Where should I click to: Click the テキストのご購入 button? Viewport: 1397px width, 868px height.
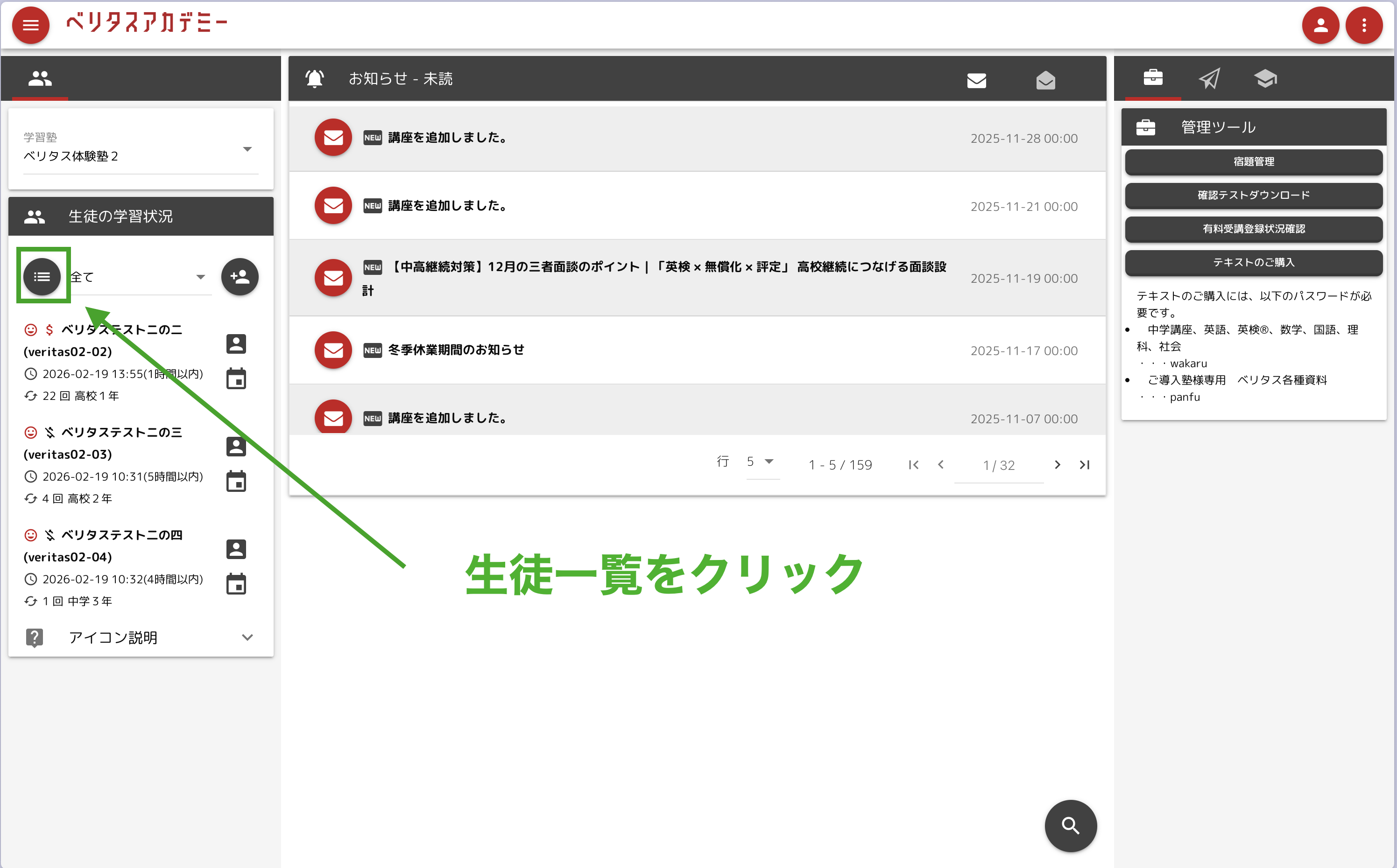click(x=1254, y=262)
